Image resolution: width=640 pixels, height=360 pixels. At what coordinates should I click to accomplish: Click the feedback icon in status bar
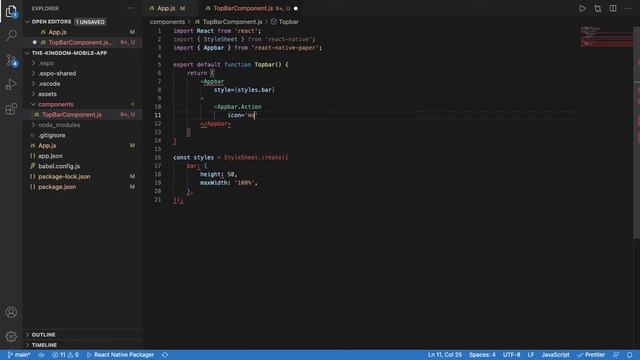(x=616, y=355)
